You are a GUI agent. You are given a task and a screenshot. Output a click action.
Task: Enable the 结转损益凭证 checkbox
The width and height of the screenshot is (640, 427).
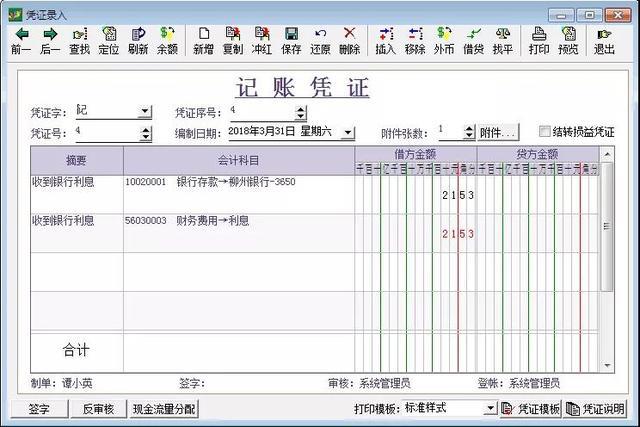click(545, 131)
